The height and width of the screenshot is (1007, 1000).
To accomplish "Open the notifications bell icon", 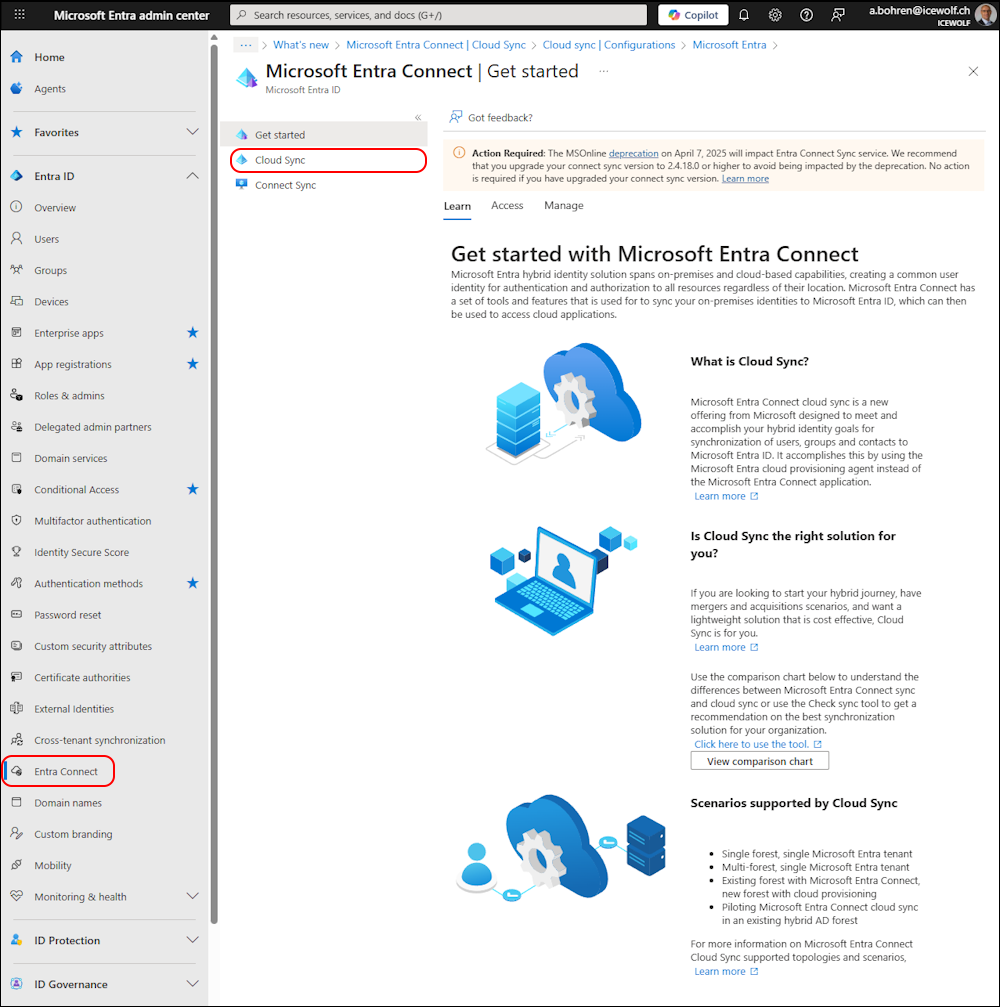I will [x=744, y=15].
